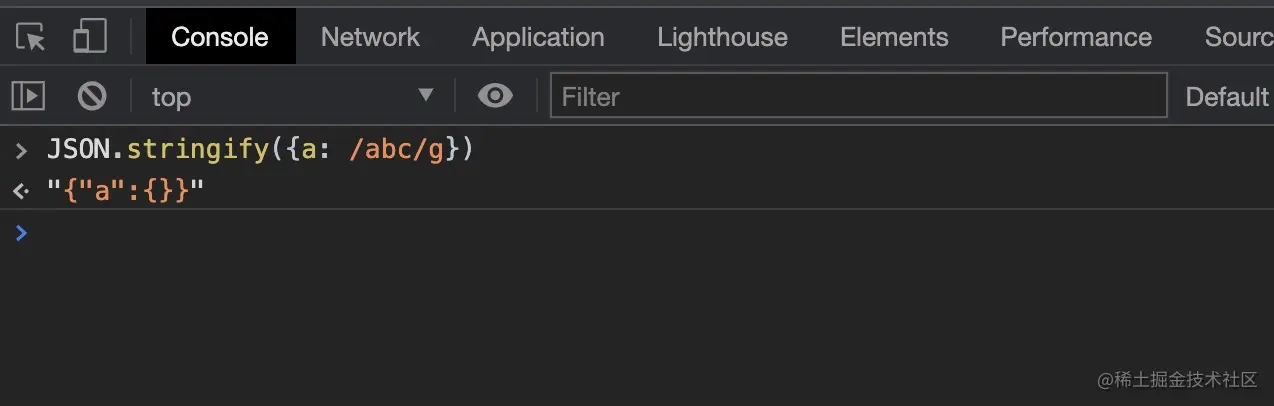Select the Performance tab

(1076, 37)
